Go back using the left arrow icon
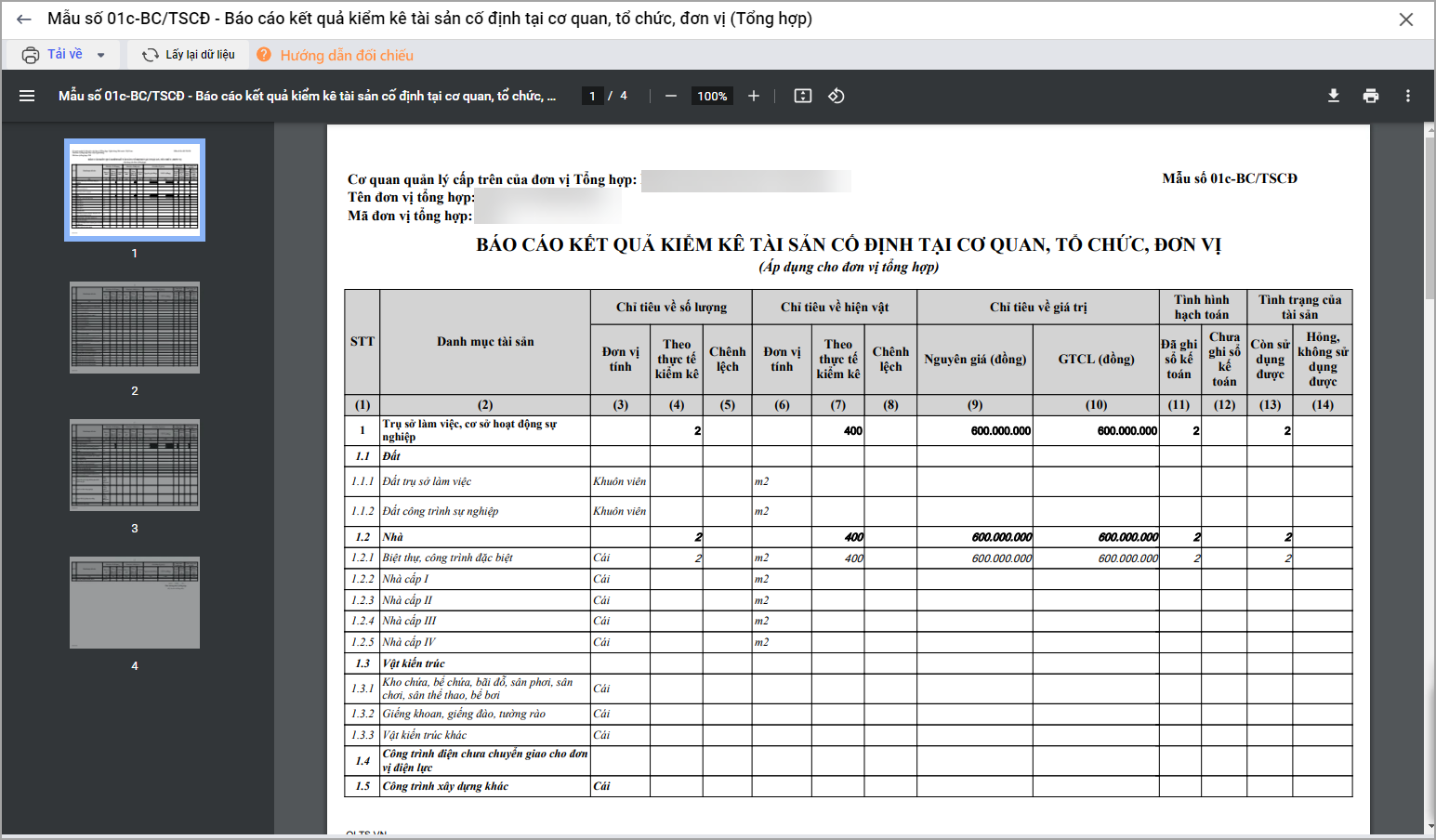Screen dimensions: 1436x840 tap(24, 19)
